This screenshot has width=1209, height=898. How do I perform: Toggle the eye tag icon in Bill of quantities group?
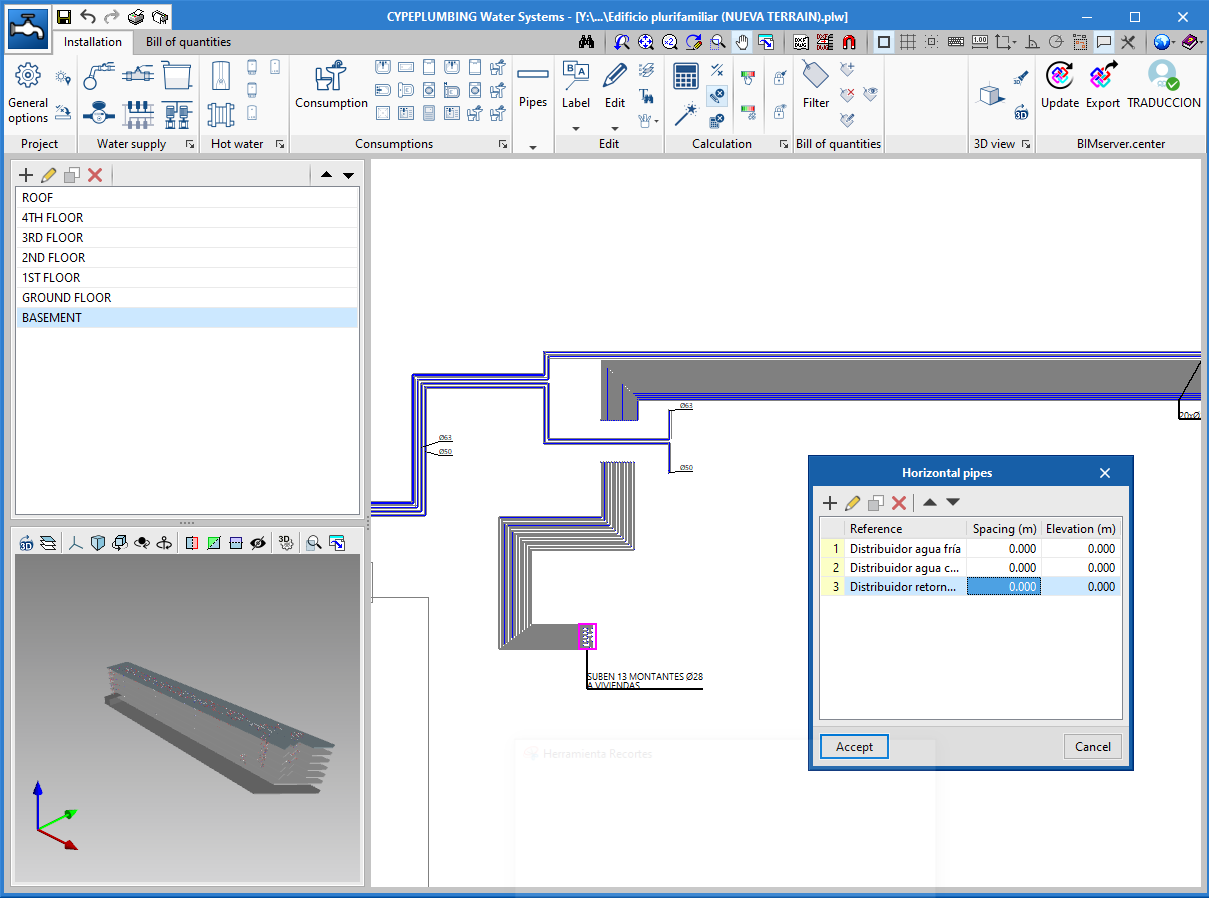871,94
